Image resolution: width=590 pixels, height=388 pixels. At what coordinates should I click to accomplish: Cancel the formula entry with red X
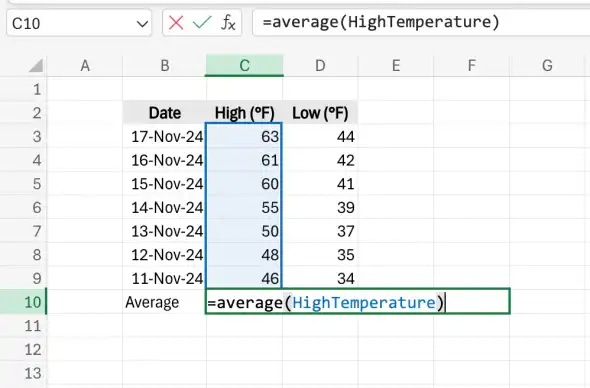(176, 23)
